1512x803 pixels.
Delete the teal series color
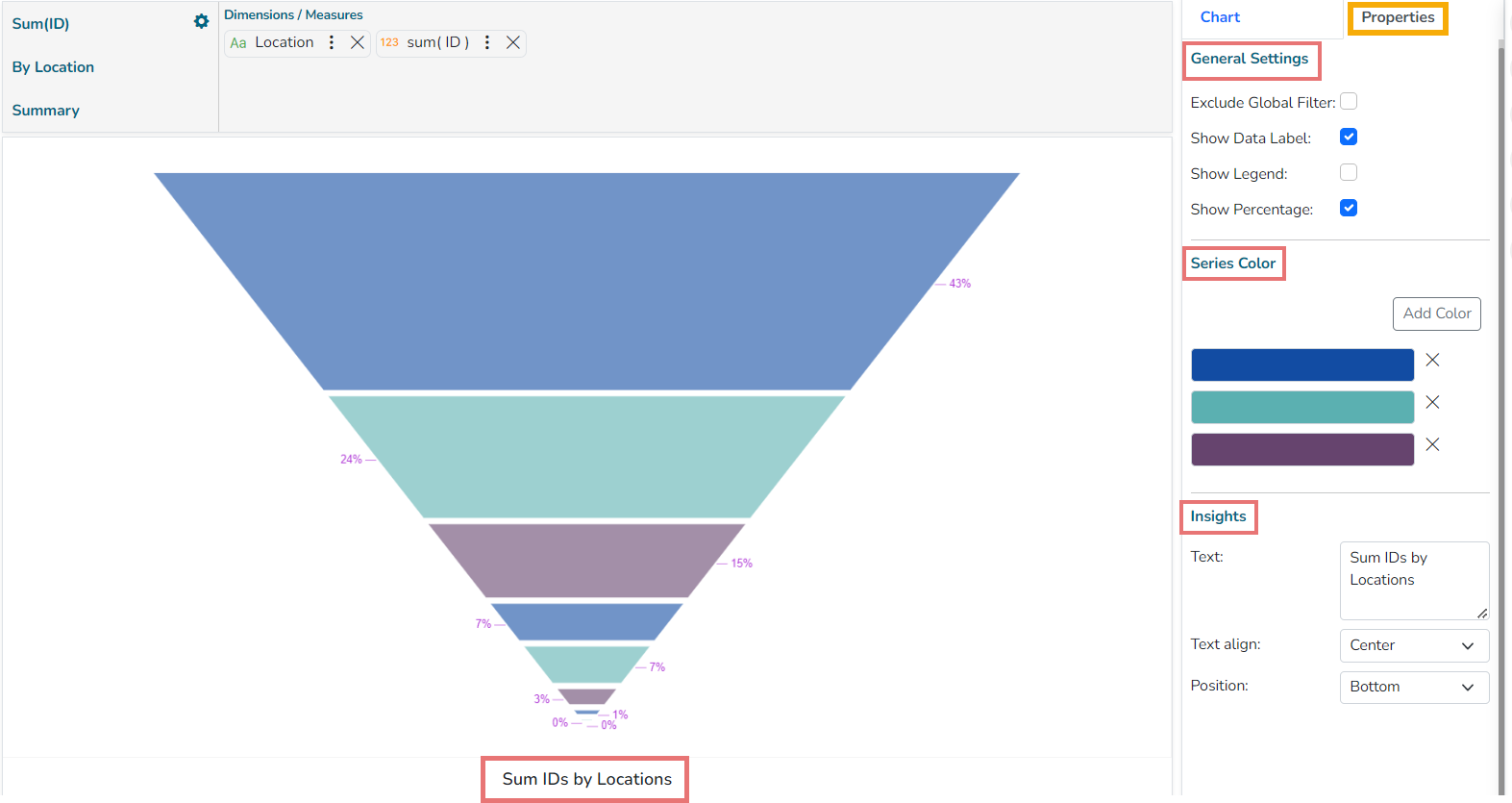pos(1432,402)
